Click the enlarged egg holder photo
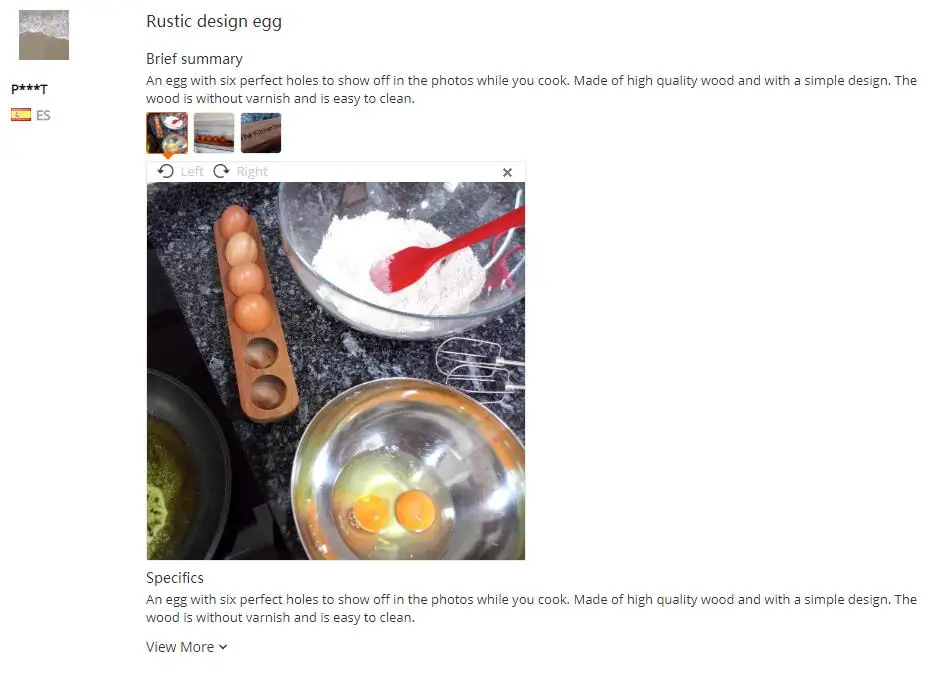The width and height of the screenshot is (928, 679). 336,371
